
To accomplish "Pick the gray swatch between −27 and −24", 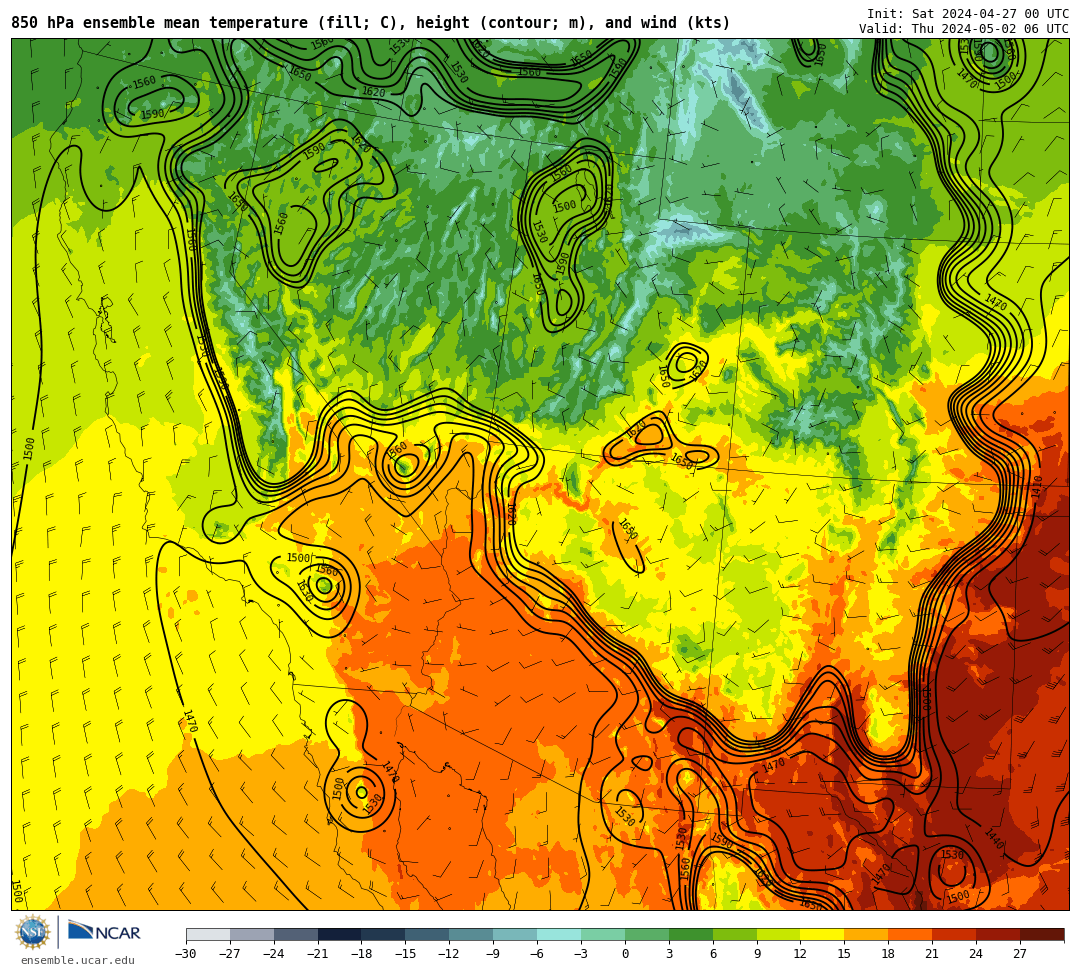I will pyautogui.click(x=252, y=934).
